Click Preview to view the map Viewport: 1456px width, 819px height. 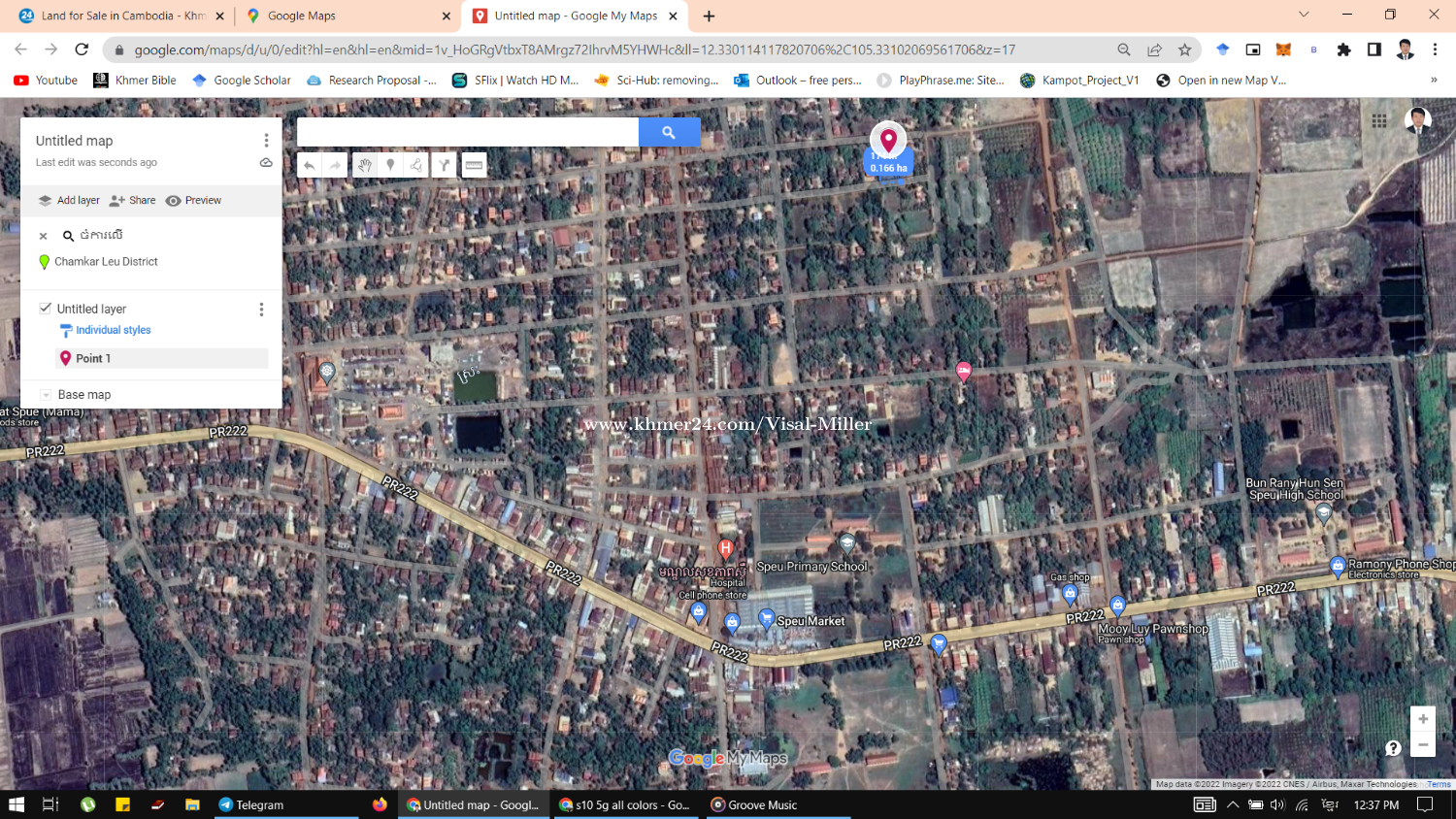coord(194,201)
